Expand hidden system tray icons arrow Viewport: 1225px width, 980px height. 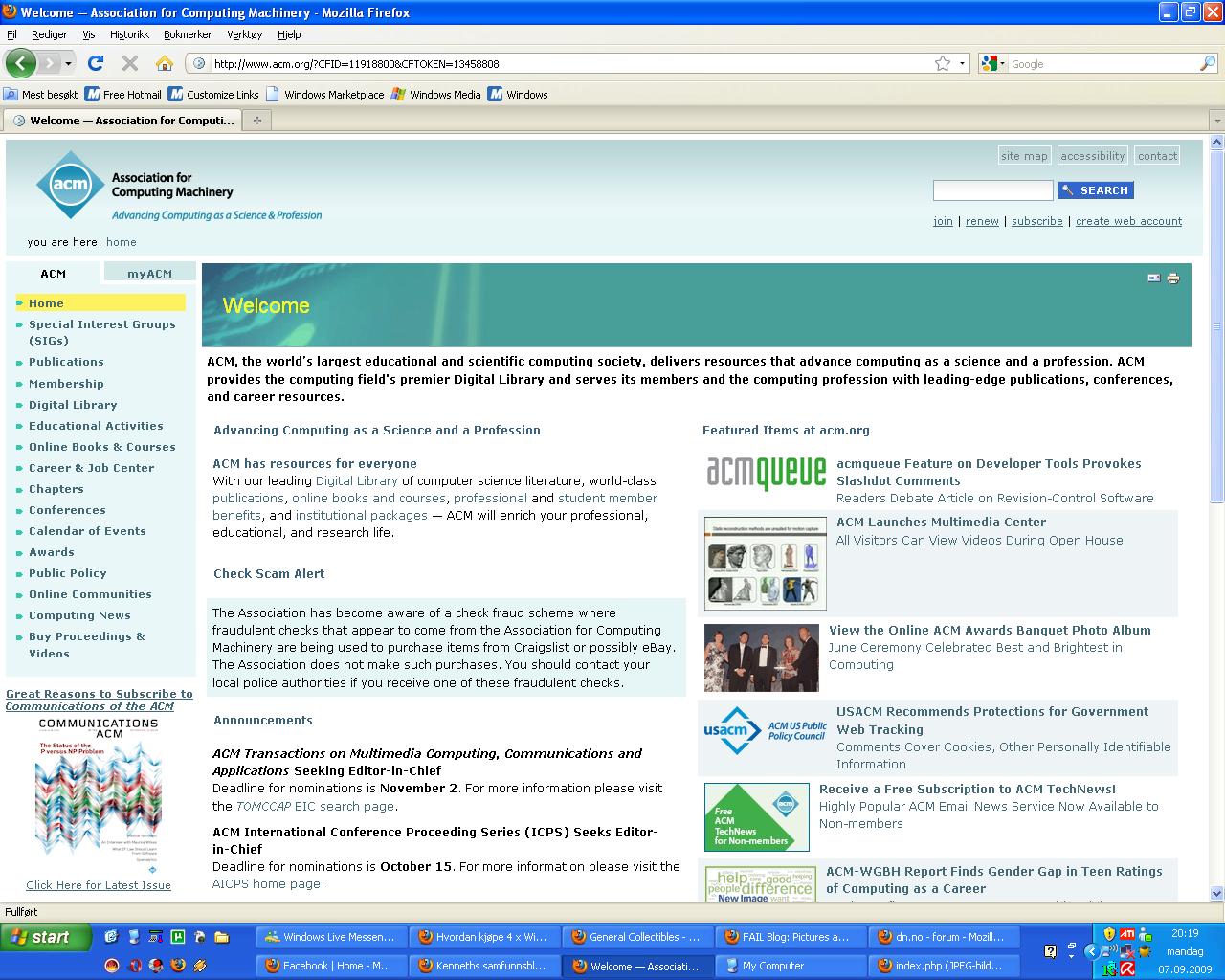(x=1092, y=951)
